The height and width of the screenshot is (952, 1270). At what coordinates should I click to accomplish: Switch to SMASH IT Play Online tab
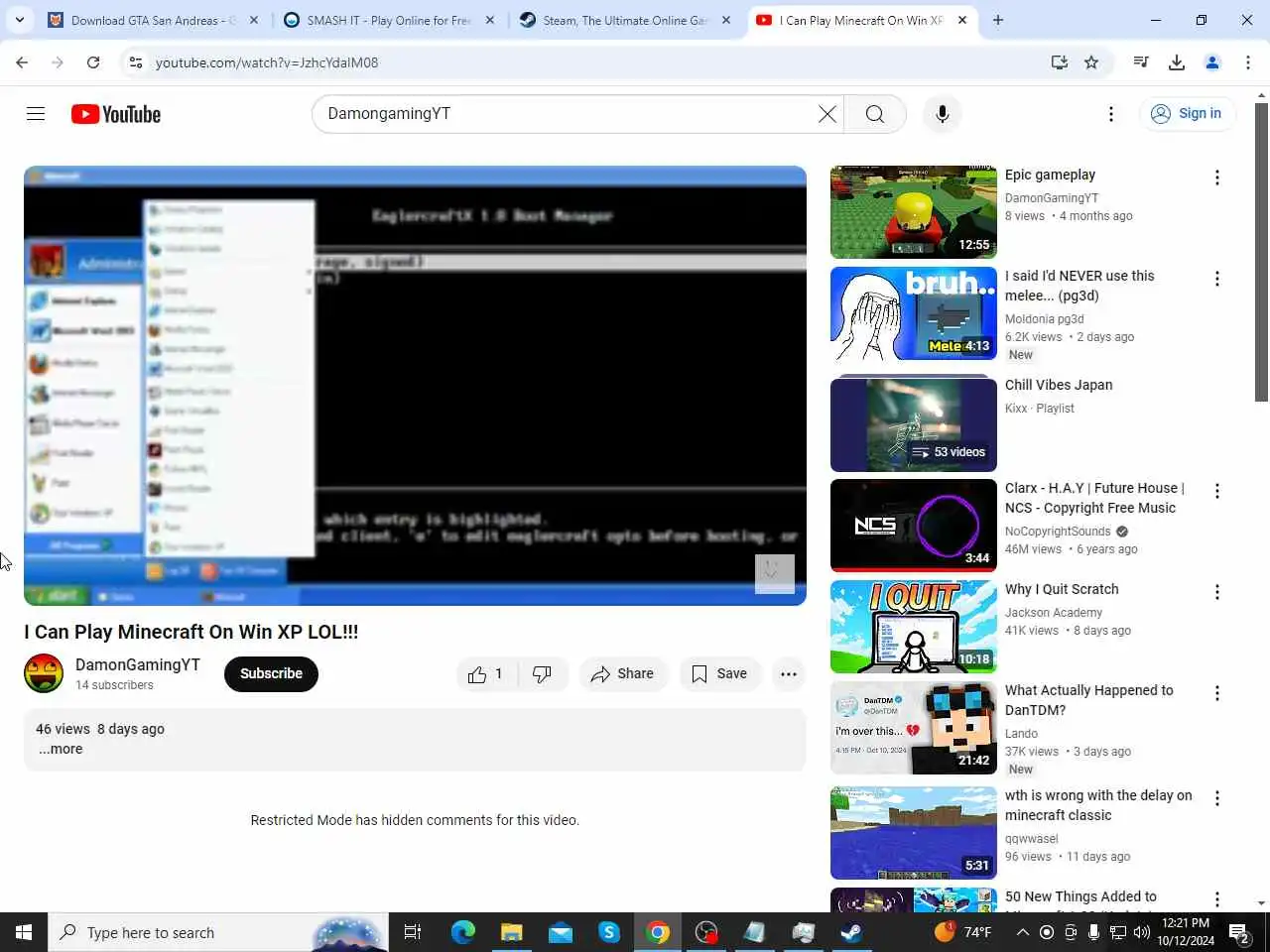point(388,20)
